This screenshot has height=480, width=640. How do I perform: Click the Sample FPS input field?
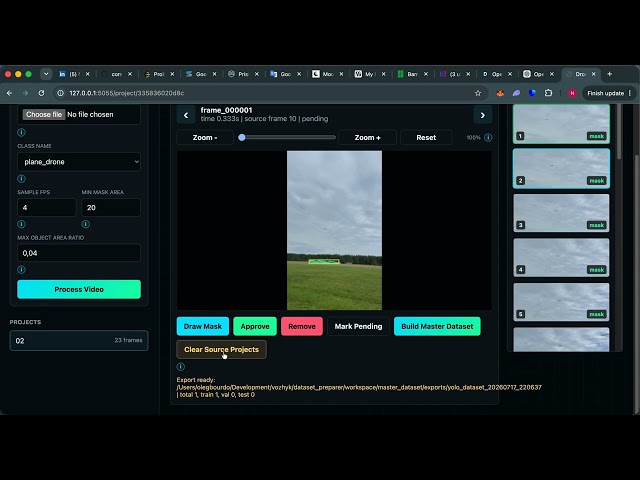click(x=47, y=208)
